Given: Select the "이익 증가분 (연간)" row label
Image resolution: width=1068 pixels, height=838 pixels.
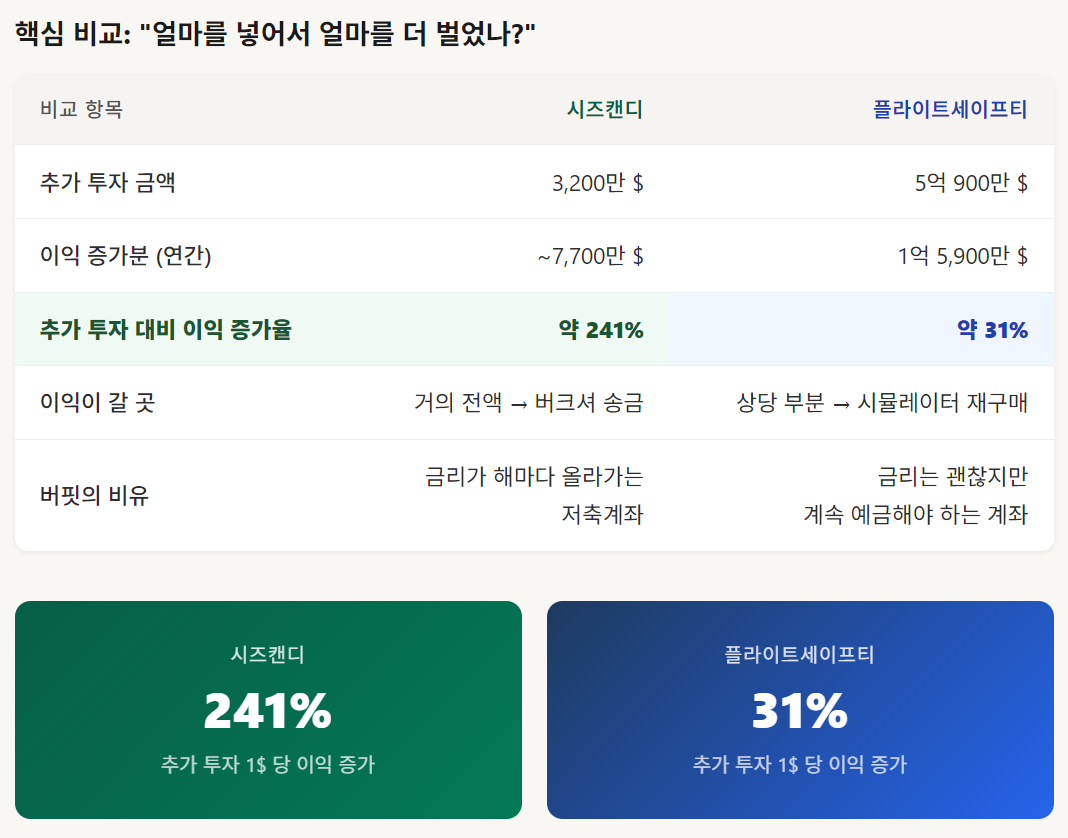Looking at the screenshot, I should (x=125, y=256).
